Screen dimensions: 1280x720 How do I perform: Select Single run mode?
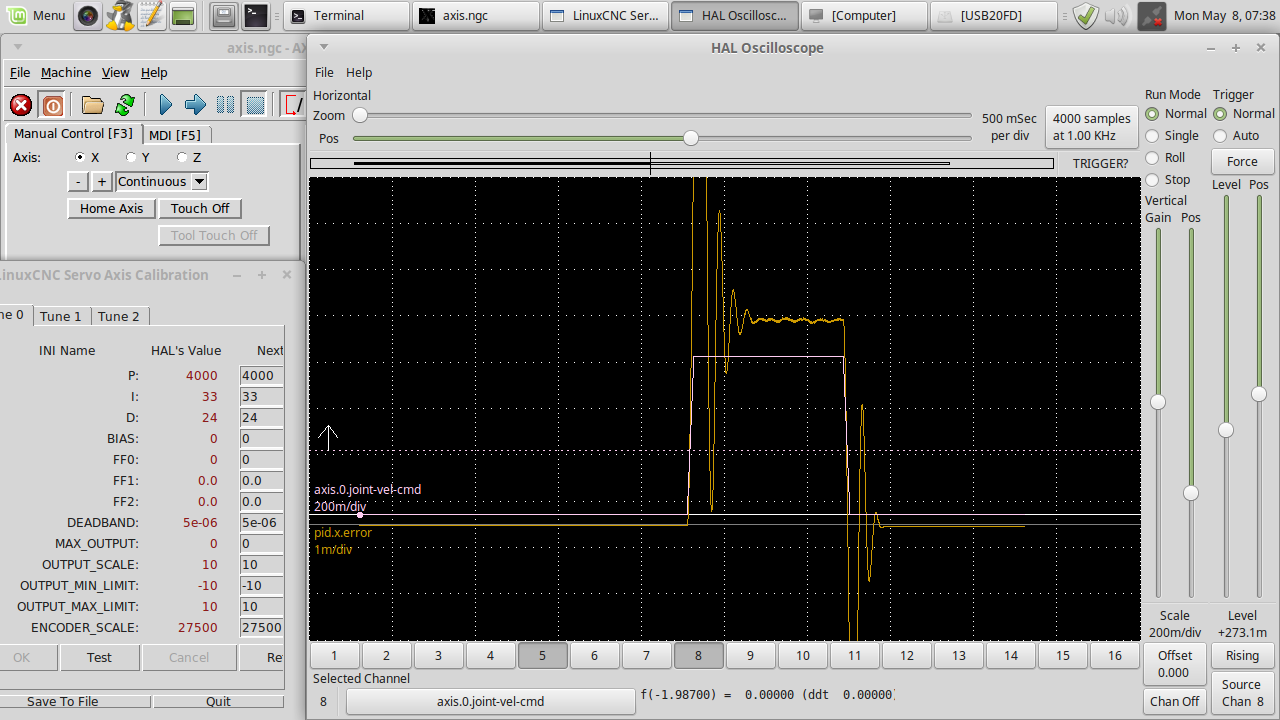click(x=1152, y=136)
